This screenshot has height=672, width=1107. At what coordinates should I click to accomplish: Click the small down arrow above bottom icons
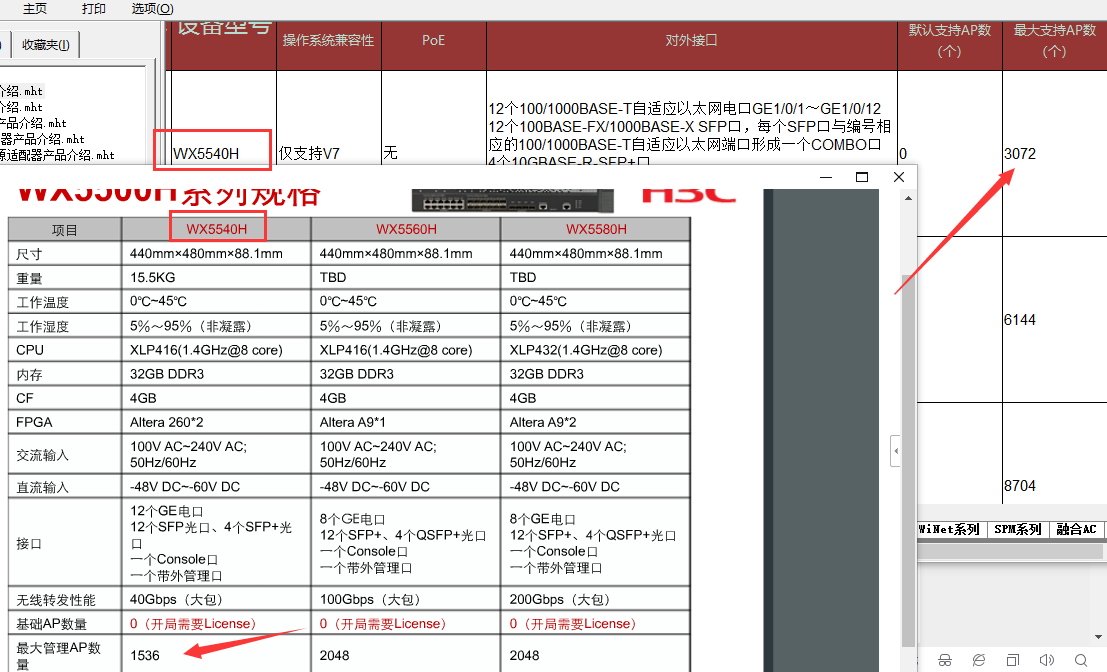[x=1099, y=637]
